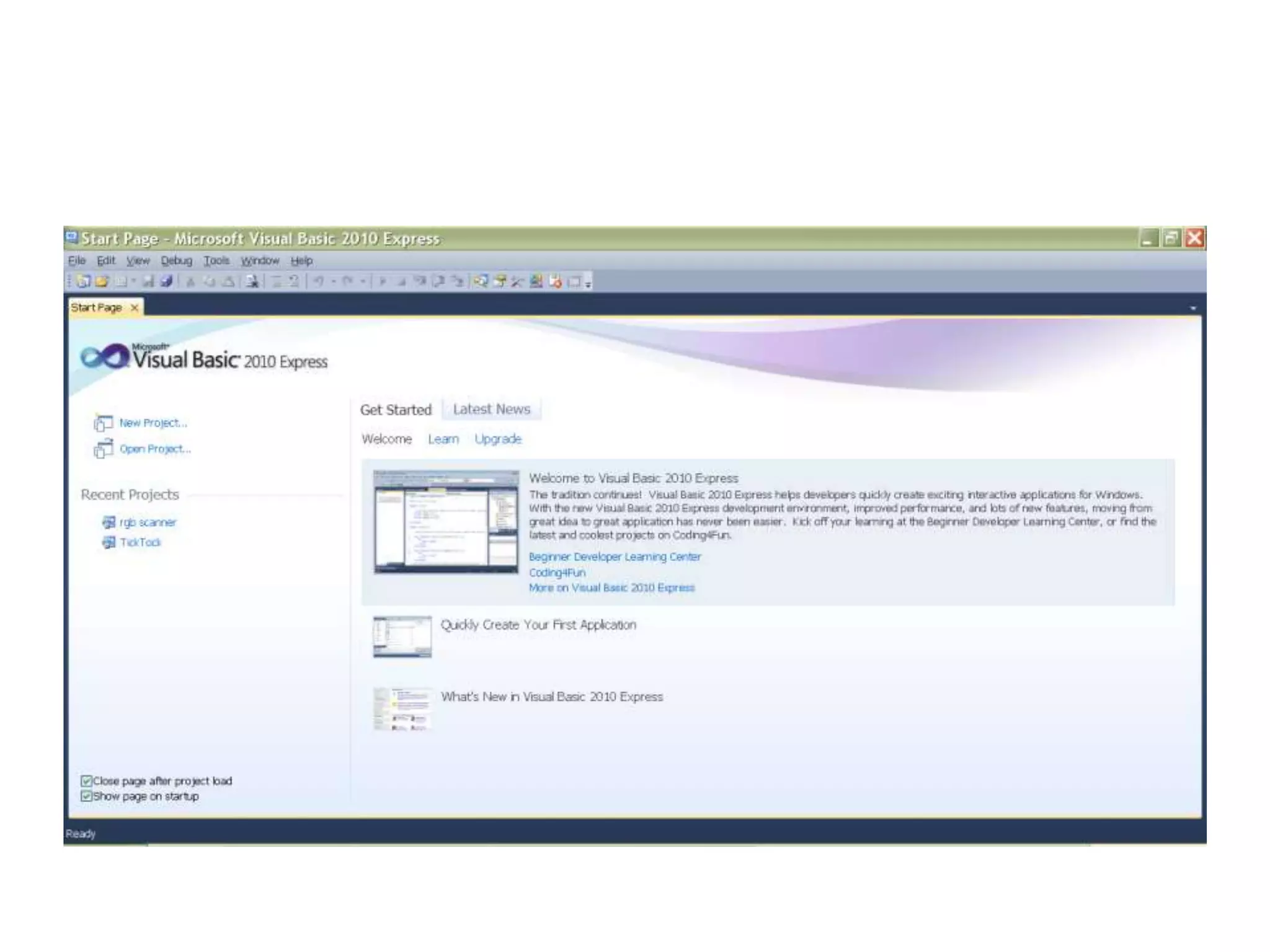Close the Start Page tab
Image resolution: width=1270 pixels, height=952 pixels.
(135, 308)
